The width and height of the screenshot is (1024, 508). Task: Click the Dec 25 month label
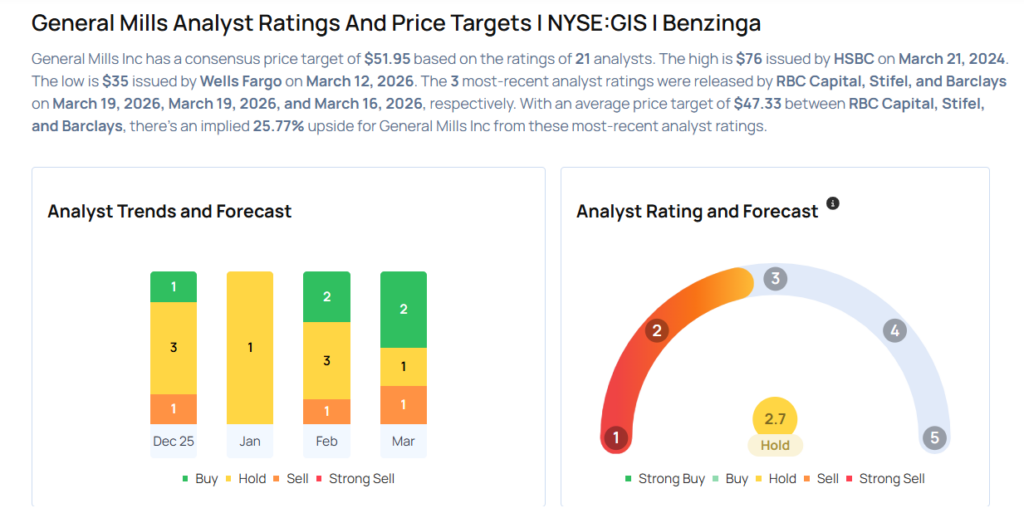173,441
